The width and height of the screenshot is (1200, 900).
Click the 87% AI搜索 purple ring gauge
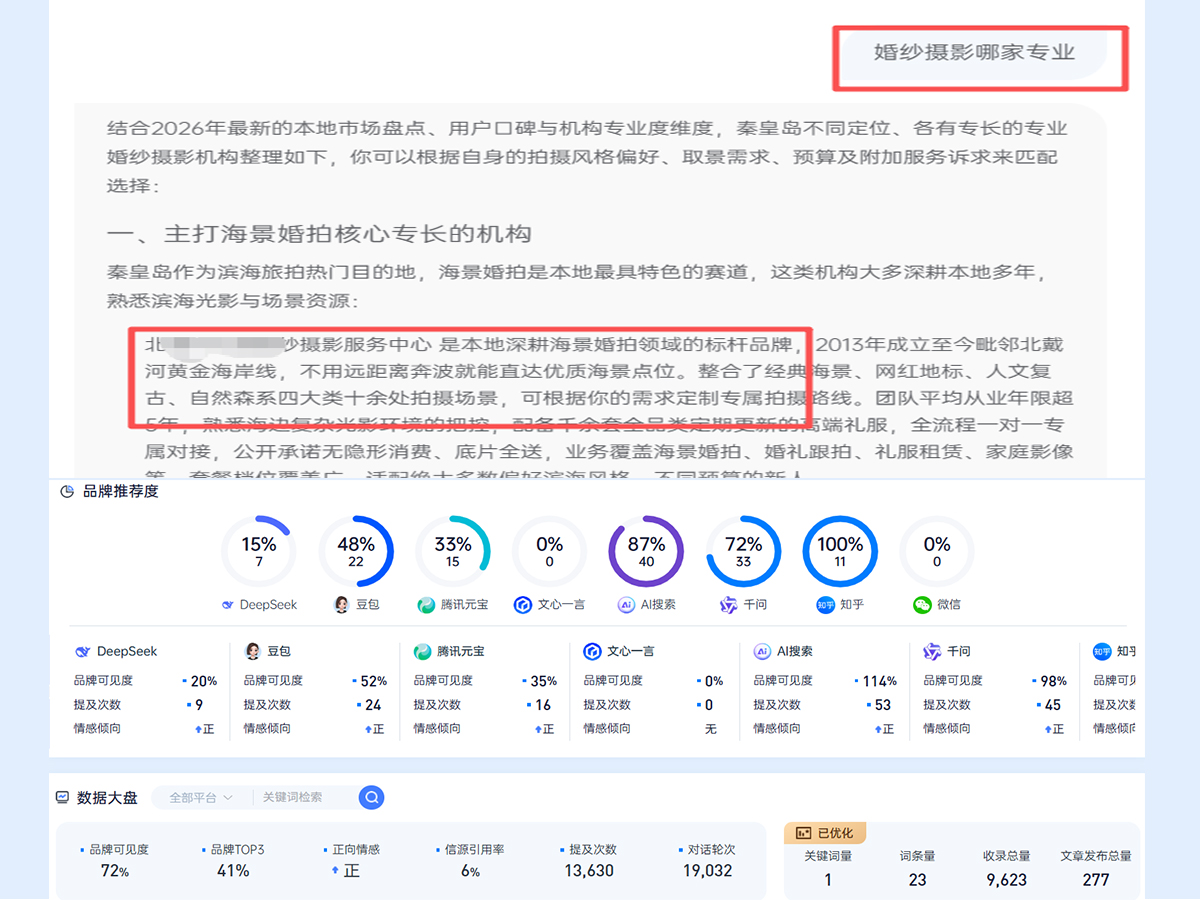point(646,552)
